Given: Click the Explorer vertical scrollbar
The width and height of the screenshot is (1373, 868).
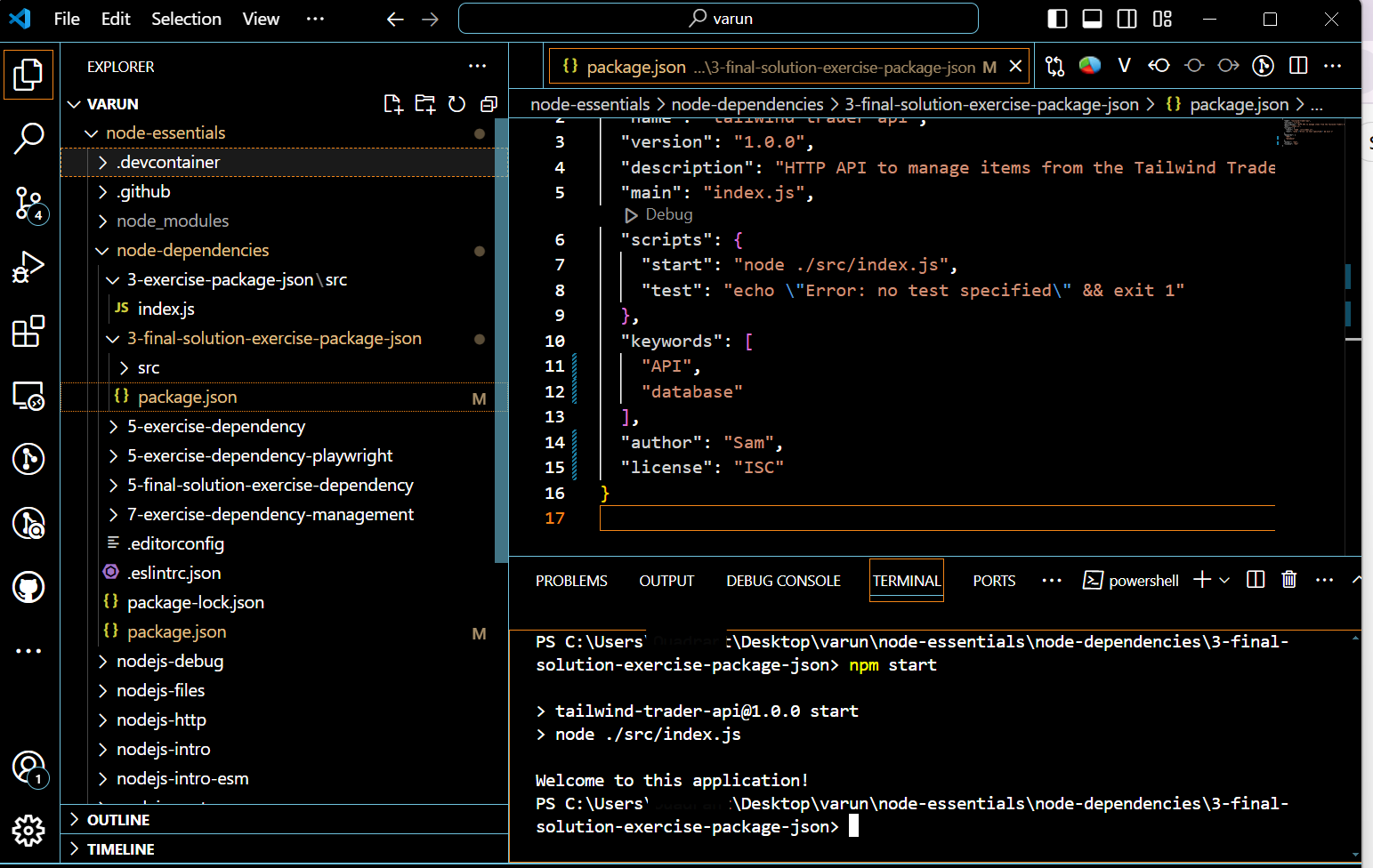Looking at the screenshot, I should (502, 341).
